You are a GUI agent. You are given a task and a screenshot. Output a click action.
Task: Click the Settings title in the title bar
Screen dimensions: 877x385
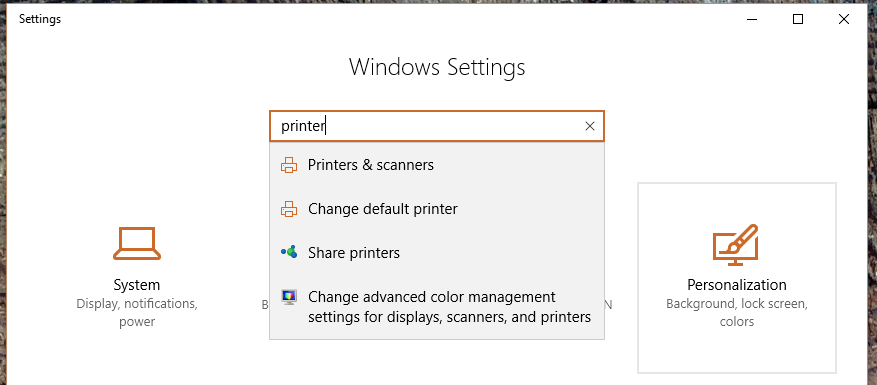40,19
